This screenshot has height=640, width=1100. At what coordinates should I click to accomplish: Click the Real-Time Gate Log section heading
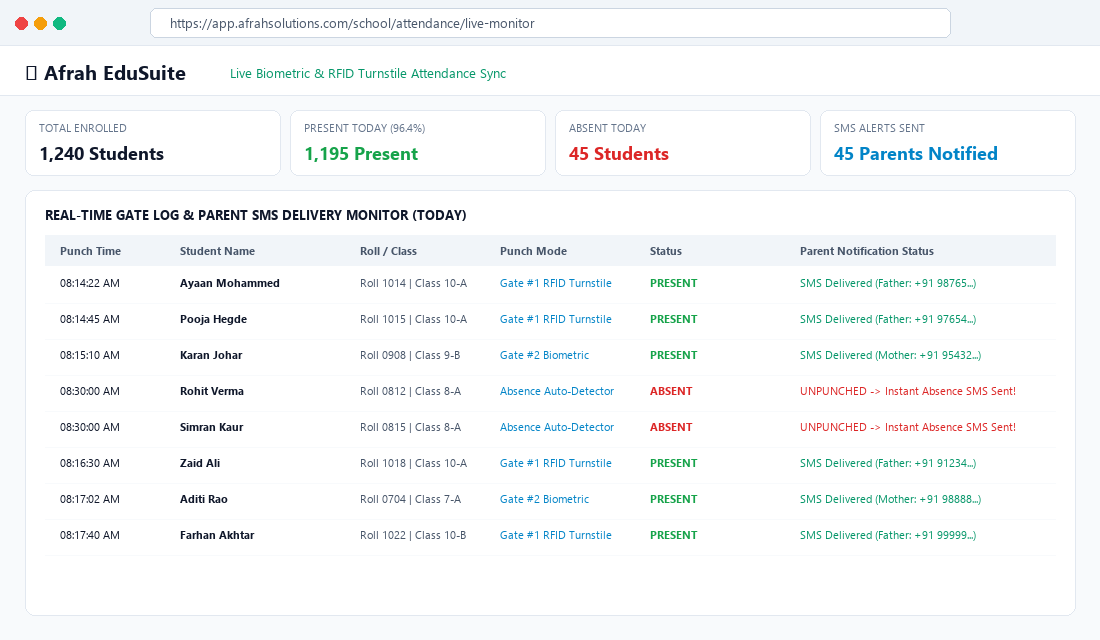[255, 215]
